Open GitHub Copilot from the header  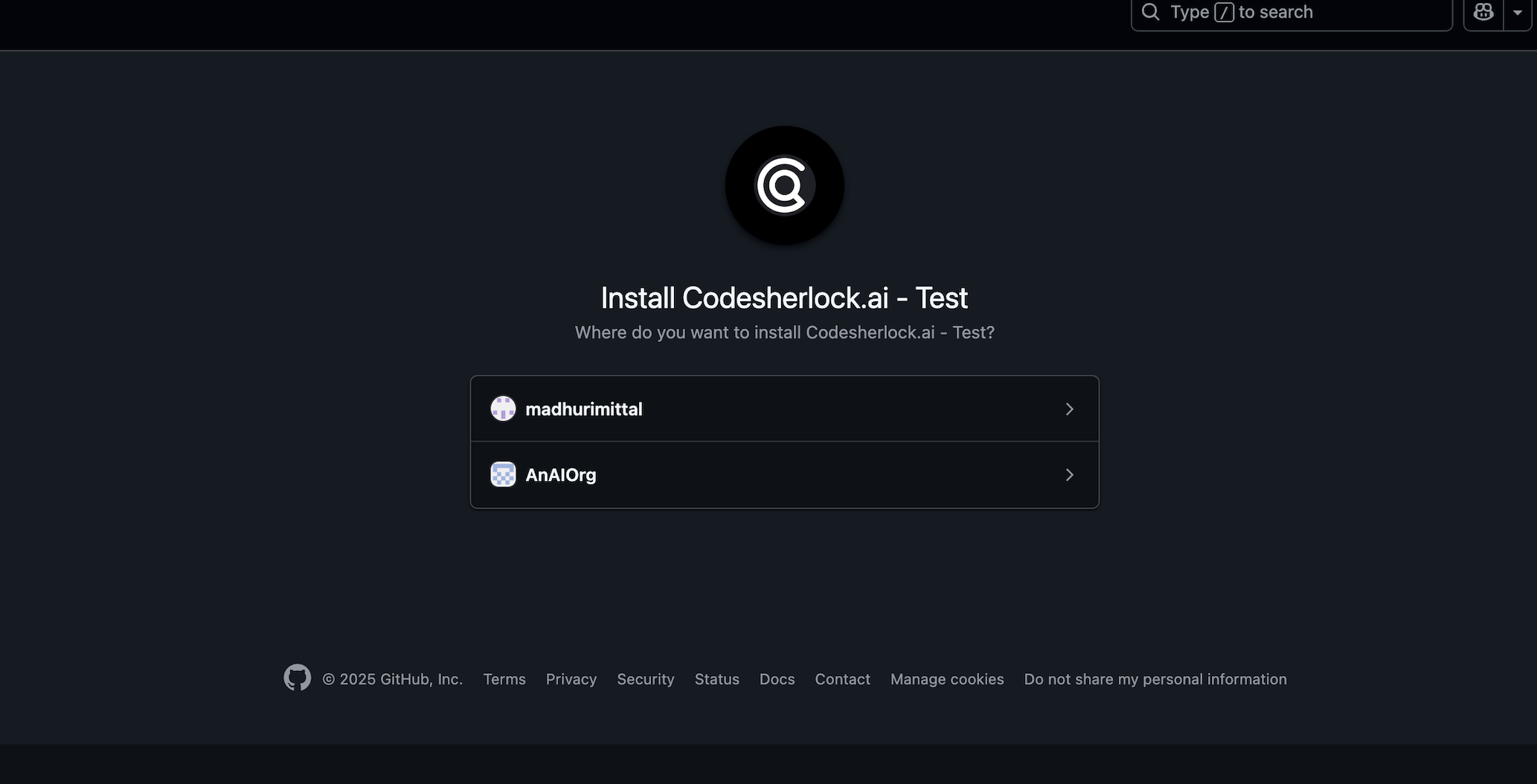1483,12
